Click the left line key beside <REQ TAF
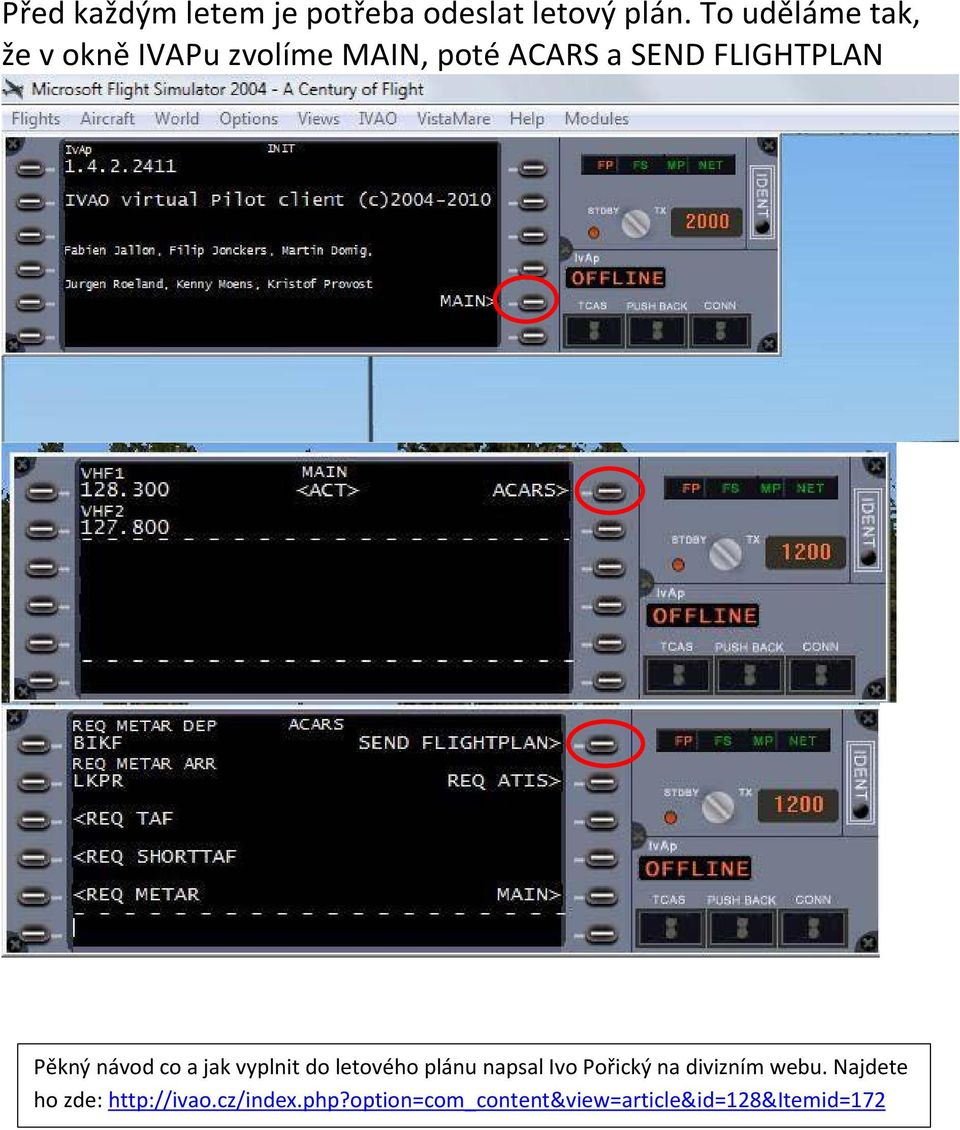Viewport: 960px width, 1130px height. pyautogui.click(x=34, y=820)
